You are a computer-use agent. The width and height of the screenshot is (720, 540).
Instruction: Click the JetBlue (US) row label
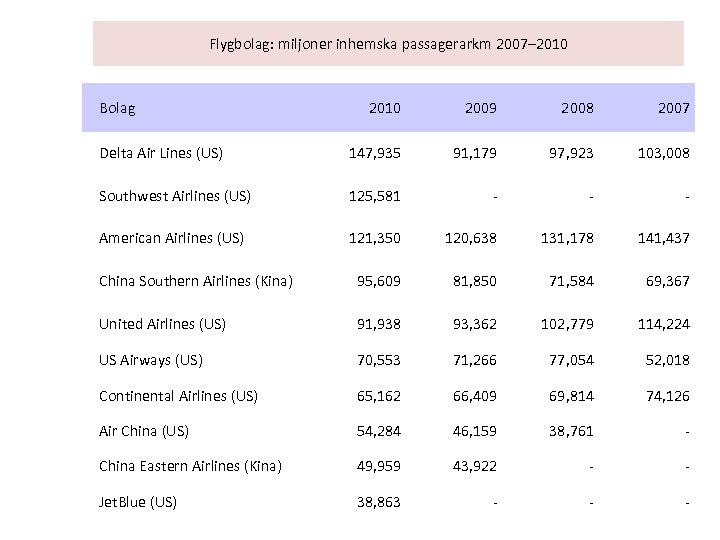[x=138, y=501]
